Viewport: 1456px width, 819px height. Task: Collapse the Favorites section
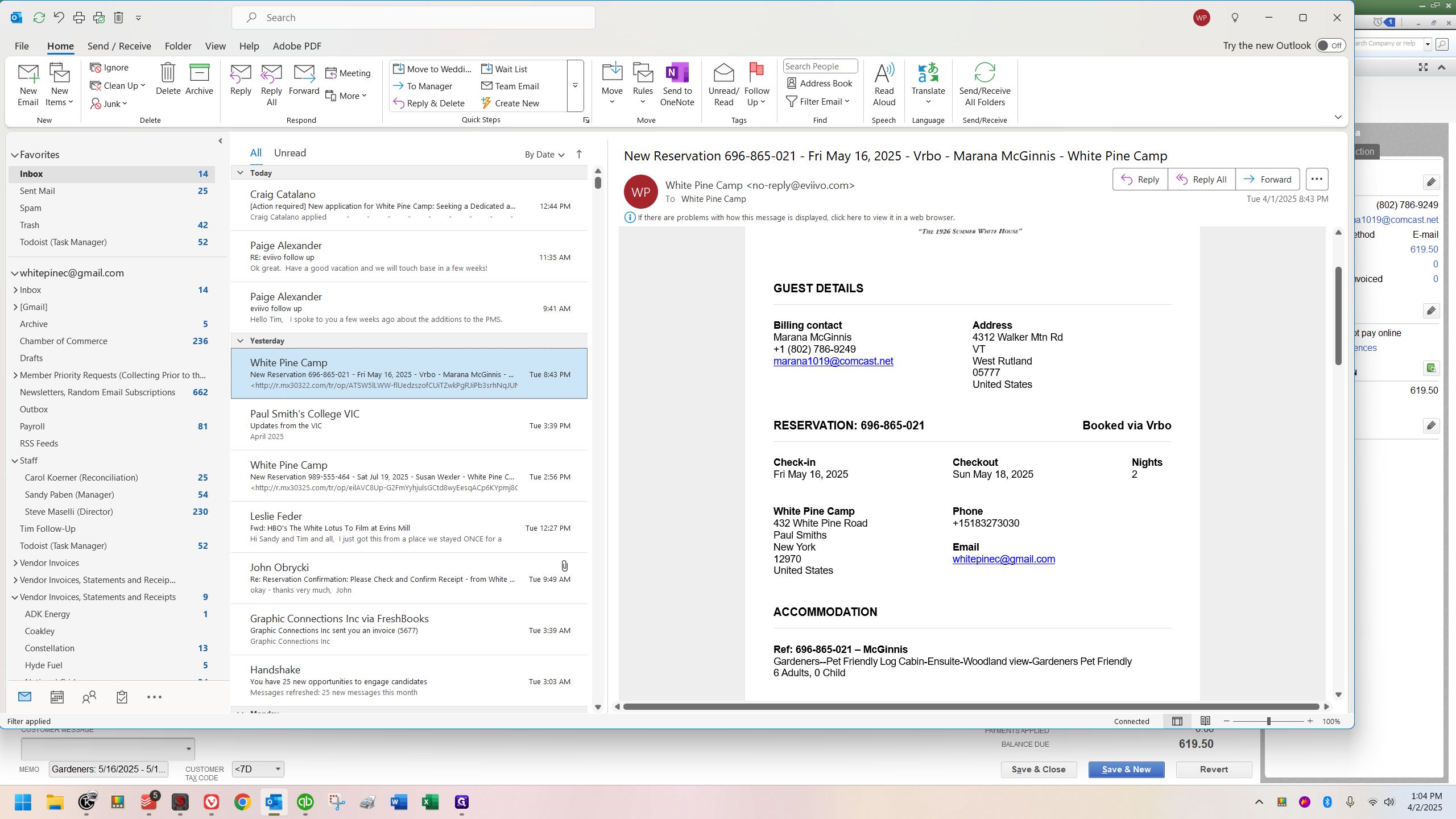15,155
